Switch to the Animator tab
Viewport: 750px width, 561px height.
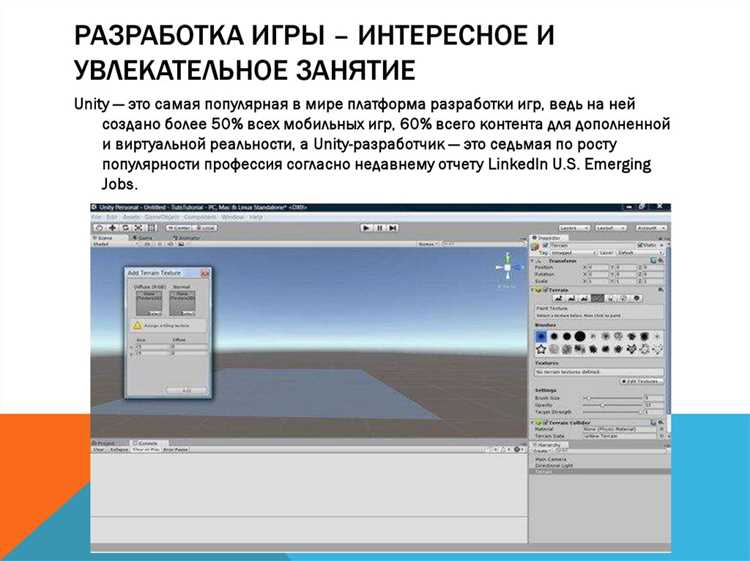tap(186, 238)
